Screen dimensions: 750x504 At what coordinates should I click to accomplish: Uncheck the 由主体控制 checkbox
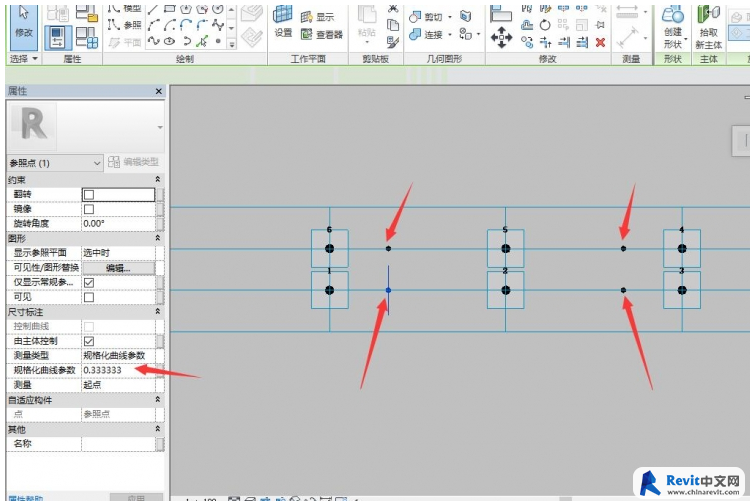coord(89,341)
